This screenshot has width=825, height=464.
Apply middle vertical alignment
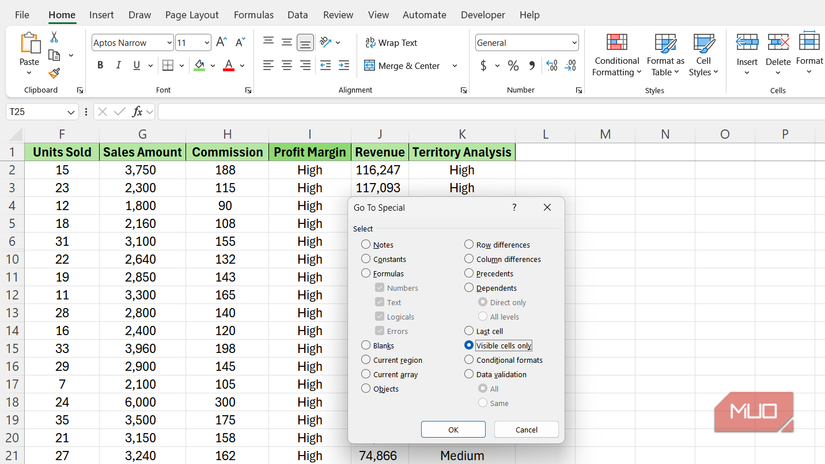(x=287, y=42)
